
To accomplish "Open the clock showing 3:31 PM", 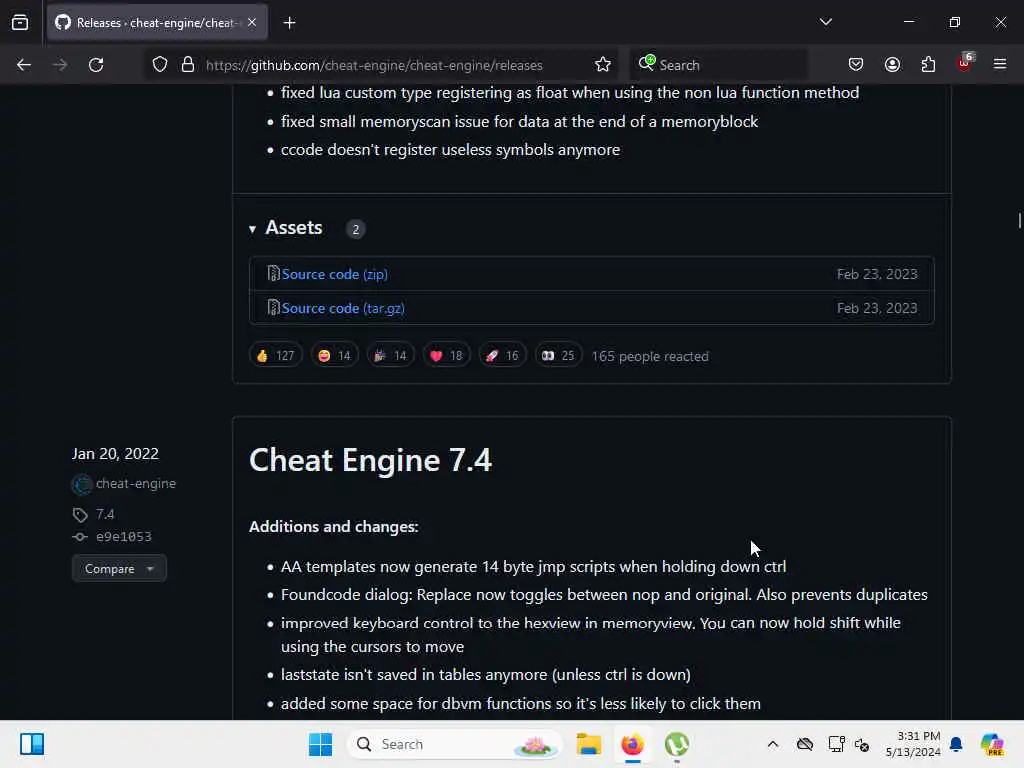I will [913, 744].
